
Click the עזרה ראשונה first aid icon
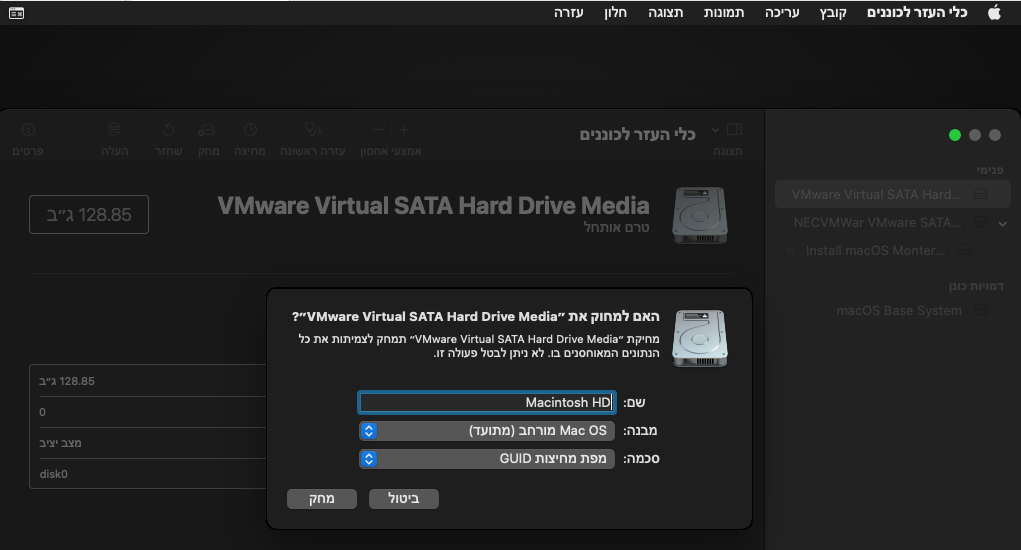pyautogui.click(x=313, y=130)
